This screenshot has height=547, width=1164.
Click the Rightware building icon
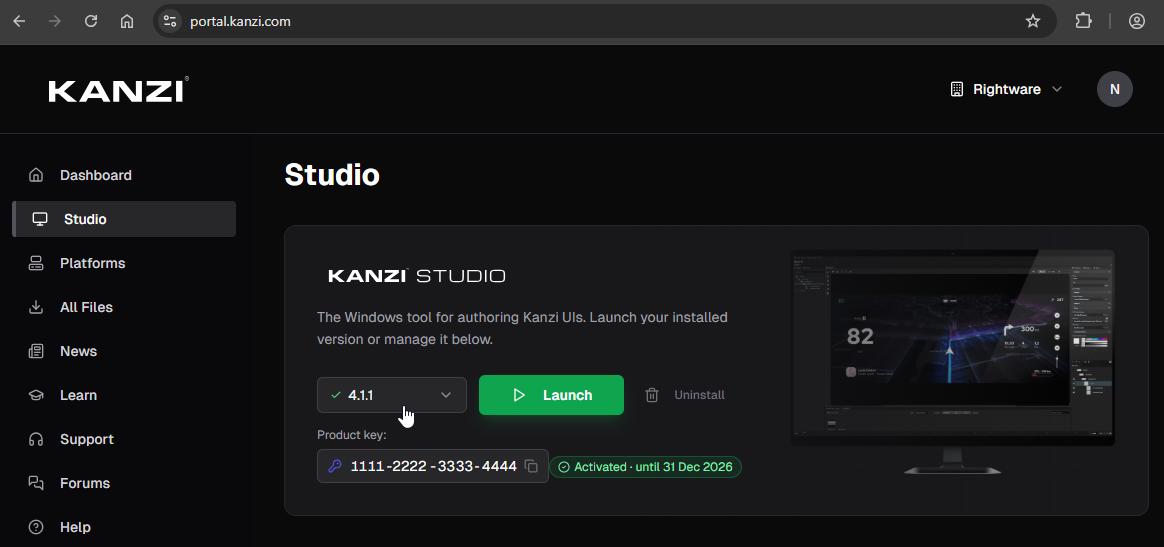click(x=957, y=89)
